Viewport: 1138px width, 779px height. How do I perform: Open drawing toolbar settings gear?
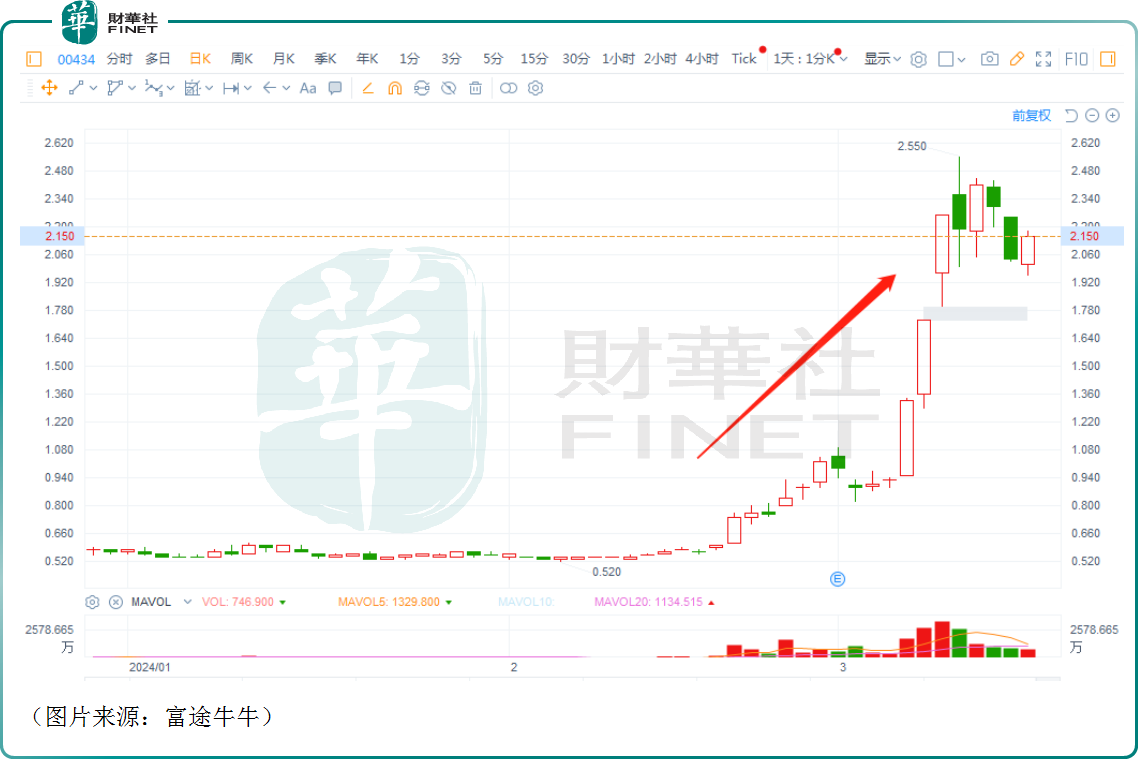(536, 88)
